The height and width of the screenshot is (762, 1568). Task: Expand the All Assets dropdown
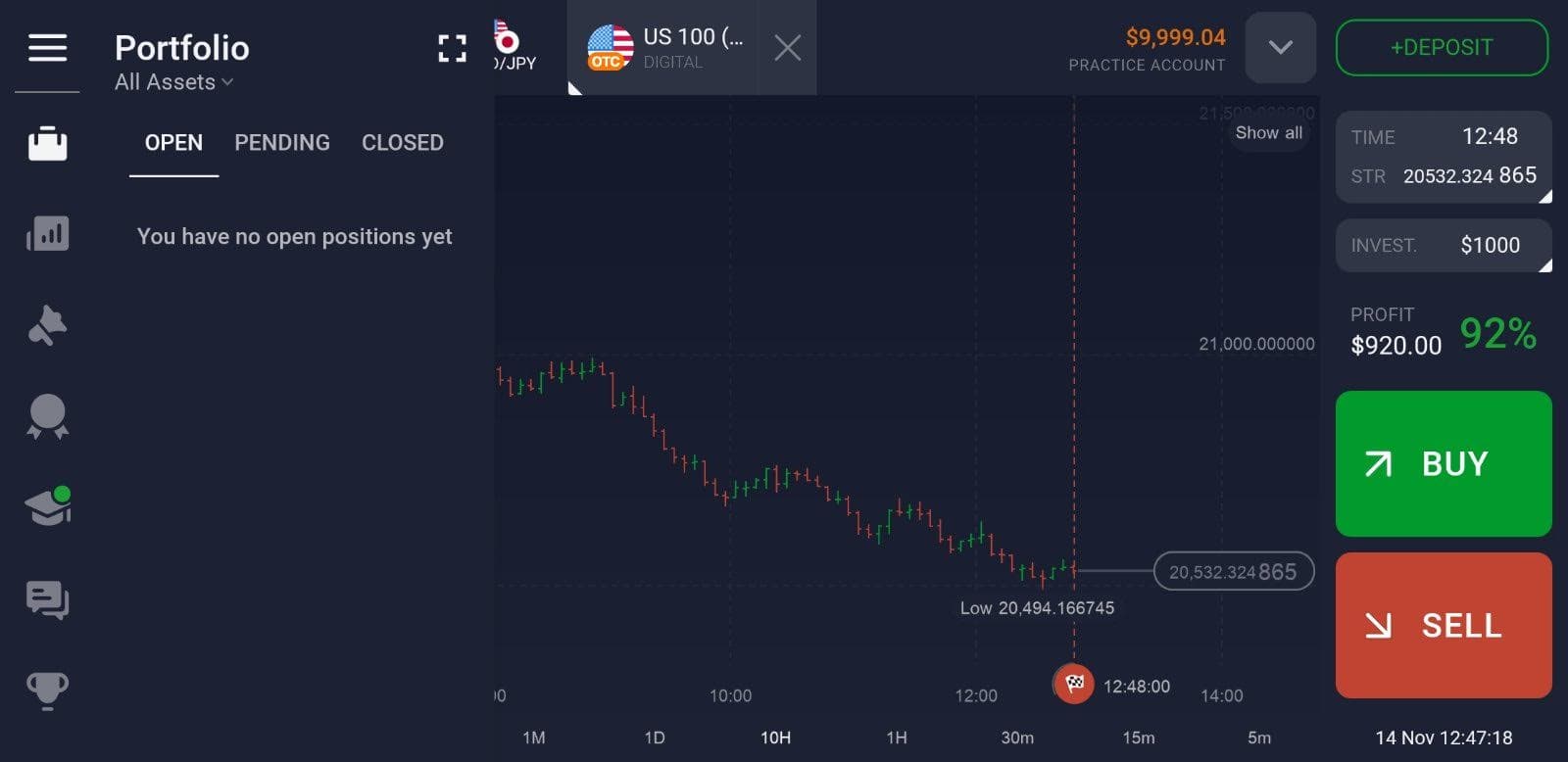click(x=172, y=82)
